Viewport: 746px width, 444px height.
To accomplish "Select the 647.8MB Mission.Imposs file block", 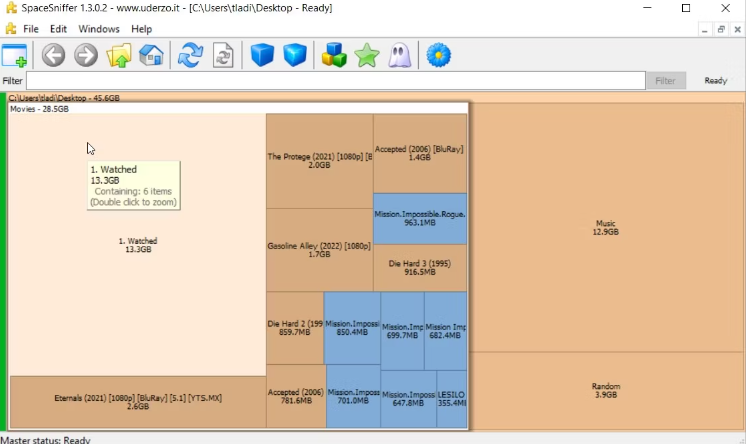I will click(x=409, y=399).
